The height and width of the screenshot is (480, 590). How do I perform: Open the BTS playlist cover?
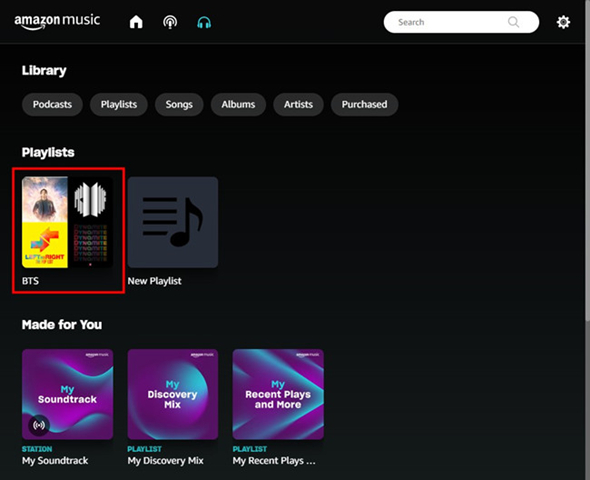67,222
